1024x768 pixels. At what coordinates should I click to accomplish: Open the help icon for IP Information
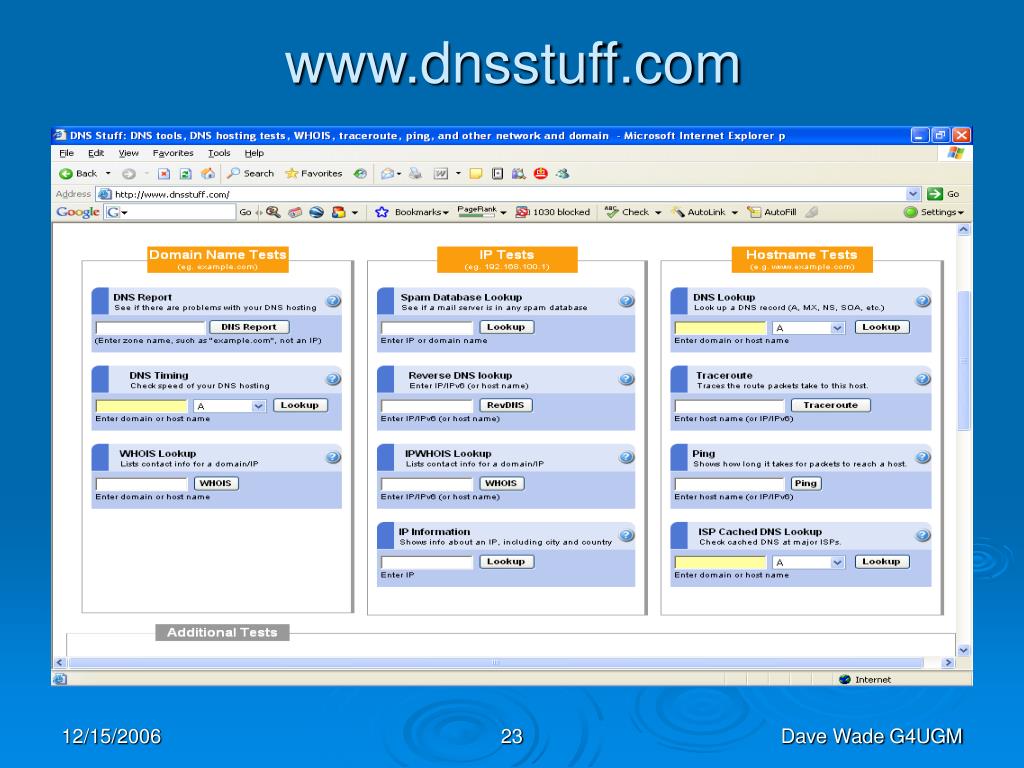pyautogui.click(x=626, y=536)
